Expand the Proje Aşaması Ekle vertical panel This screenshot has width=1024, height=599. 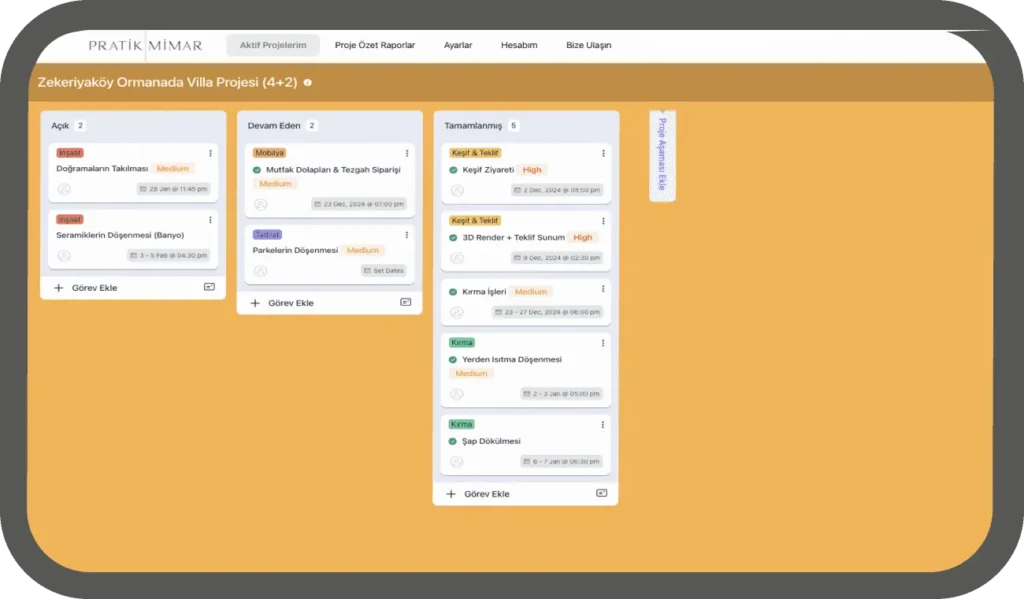(x=661, y=155)
